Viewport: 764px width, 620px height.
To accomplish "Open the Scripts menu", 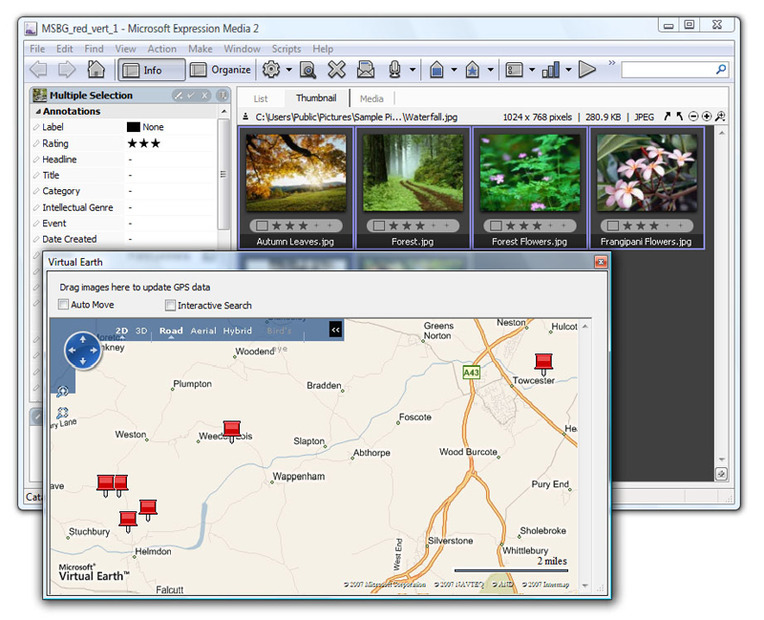I will point(286,49).
